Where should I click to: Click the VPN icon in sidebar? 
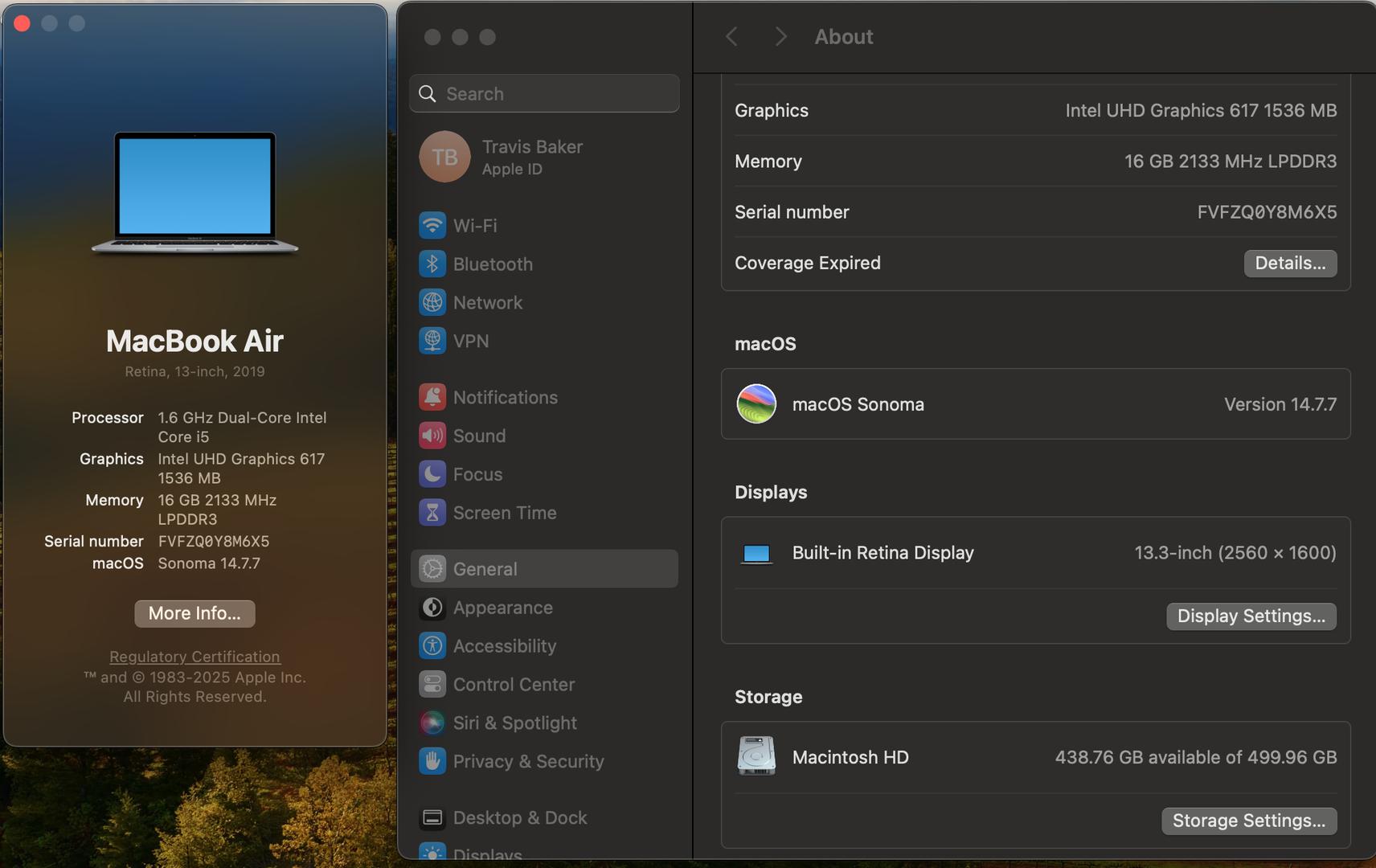point(432,341)
